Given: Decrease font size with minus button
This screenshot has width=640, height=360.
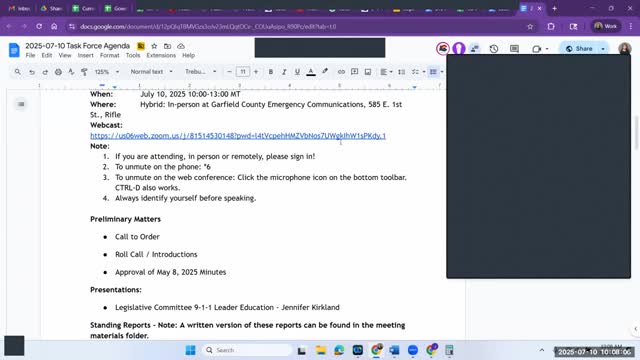Looking at the screenshot, I should click(x=229, y=72).
